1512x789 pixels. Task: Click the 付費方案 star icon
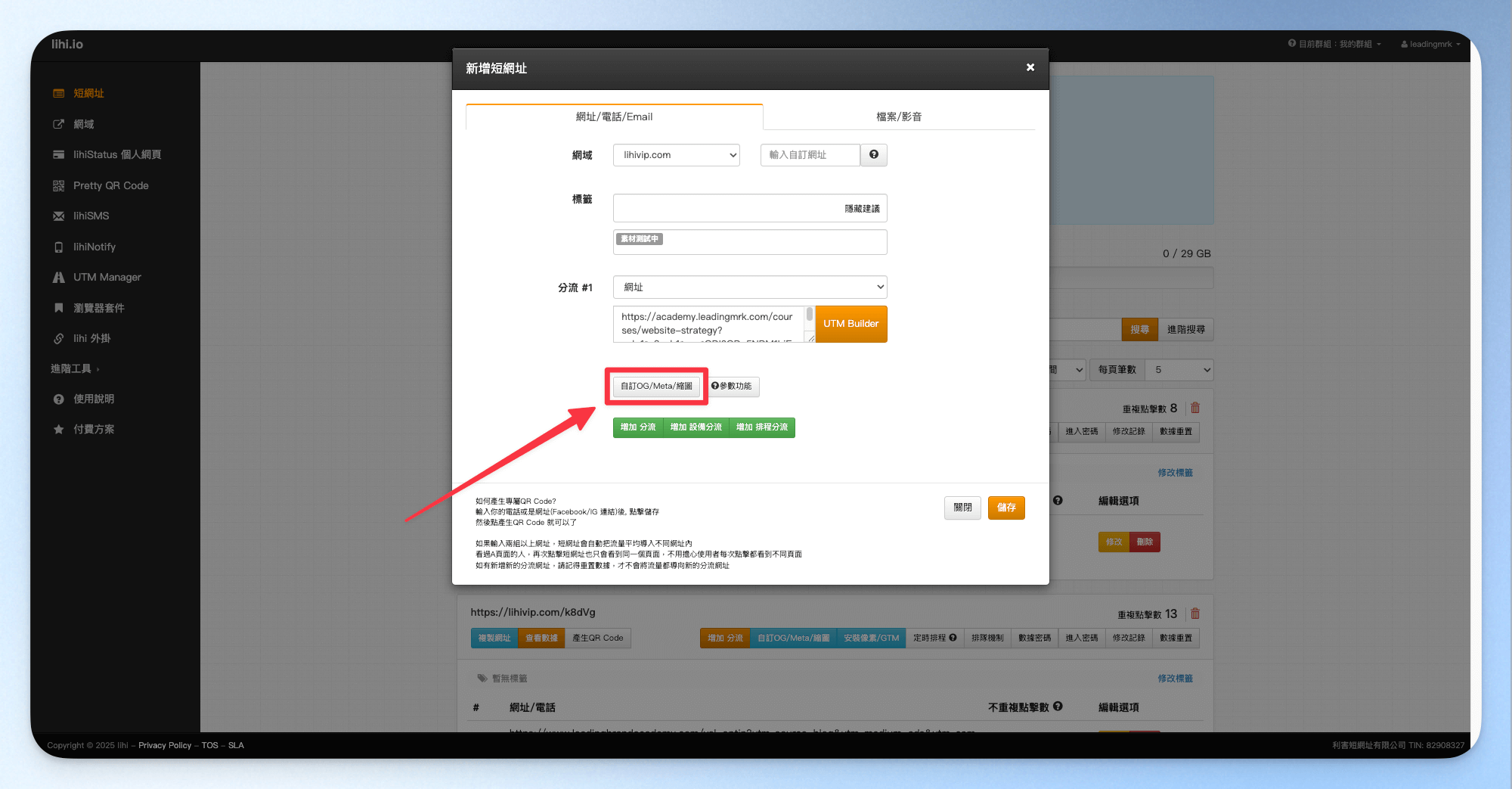click(58, 430)
